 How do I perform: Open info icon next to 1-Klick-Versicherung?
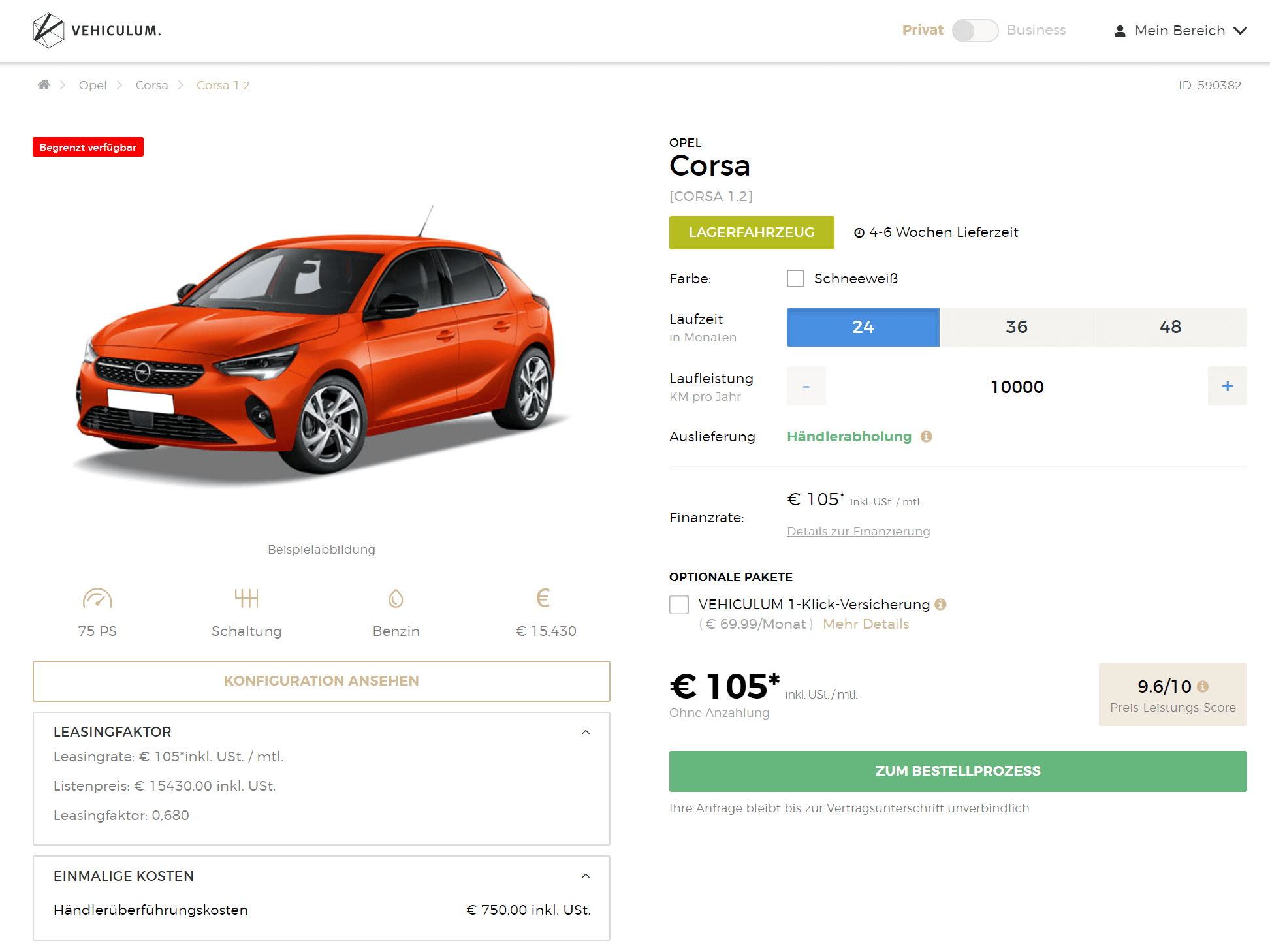pos(940,605)
